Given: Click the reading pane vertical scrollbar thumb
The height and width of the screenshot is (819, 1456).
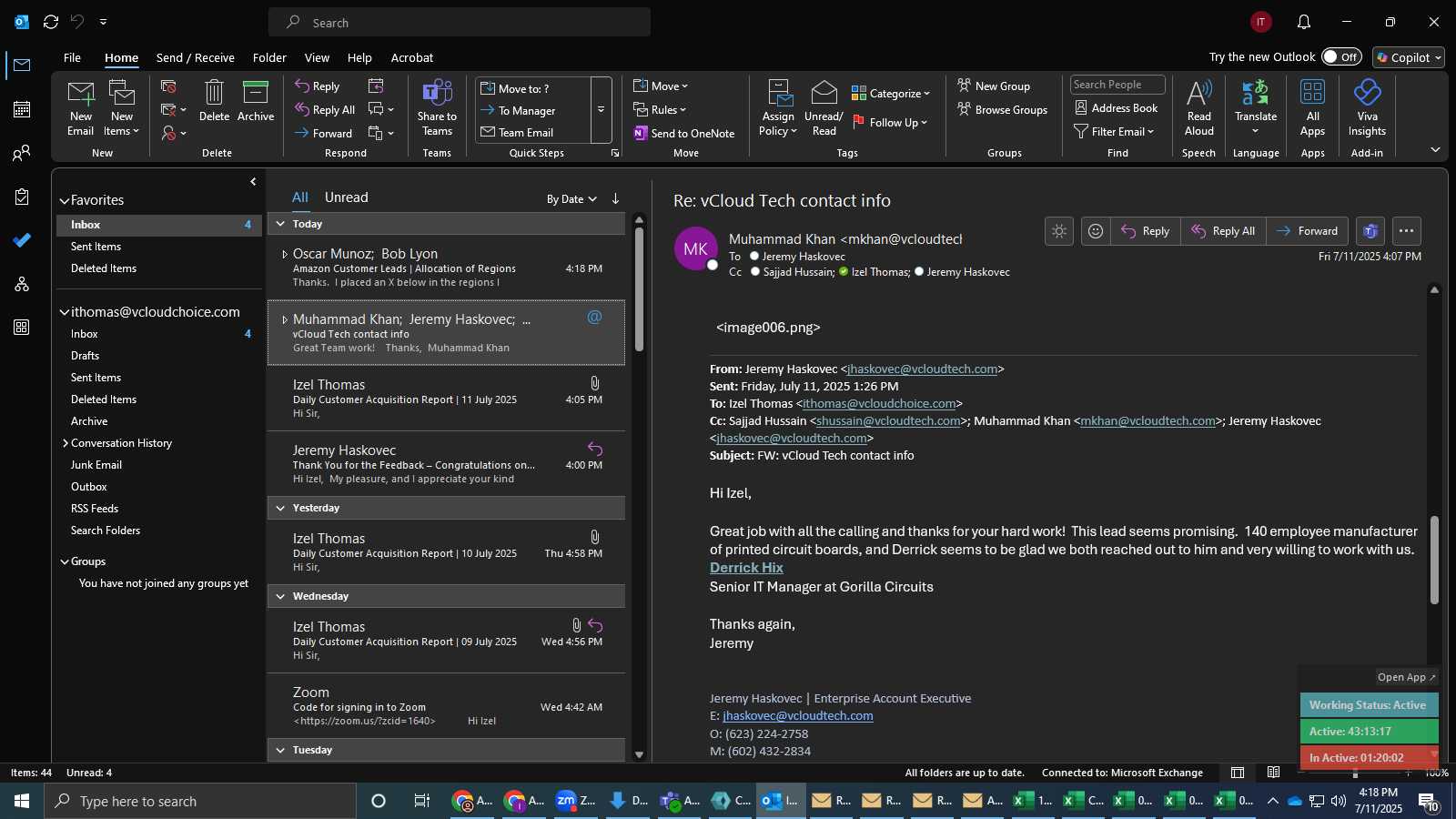Looking at the screenshot, I should (1434, 560).
